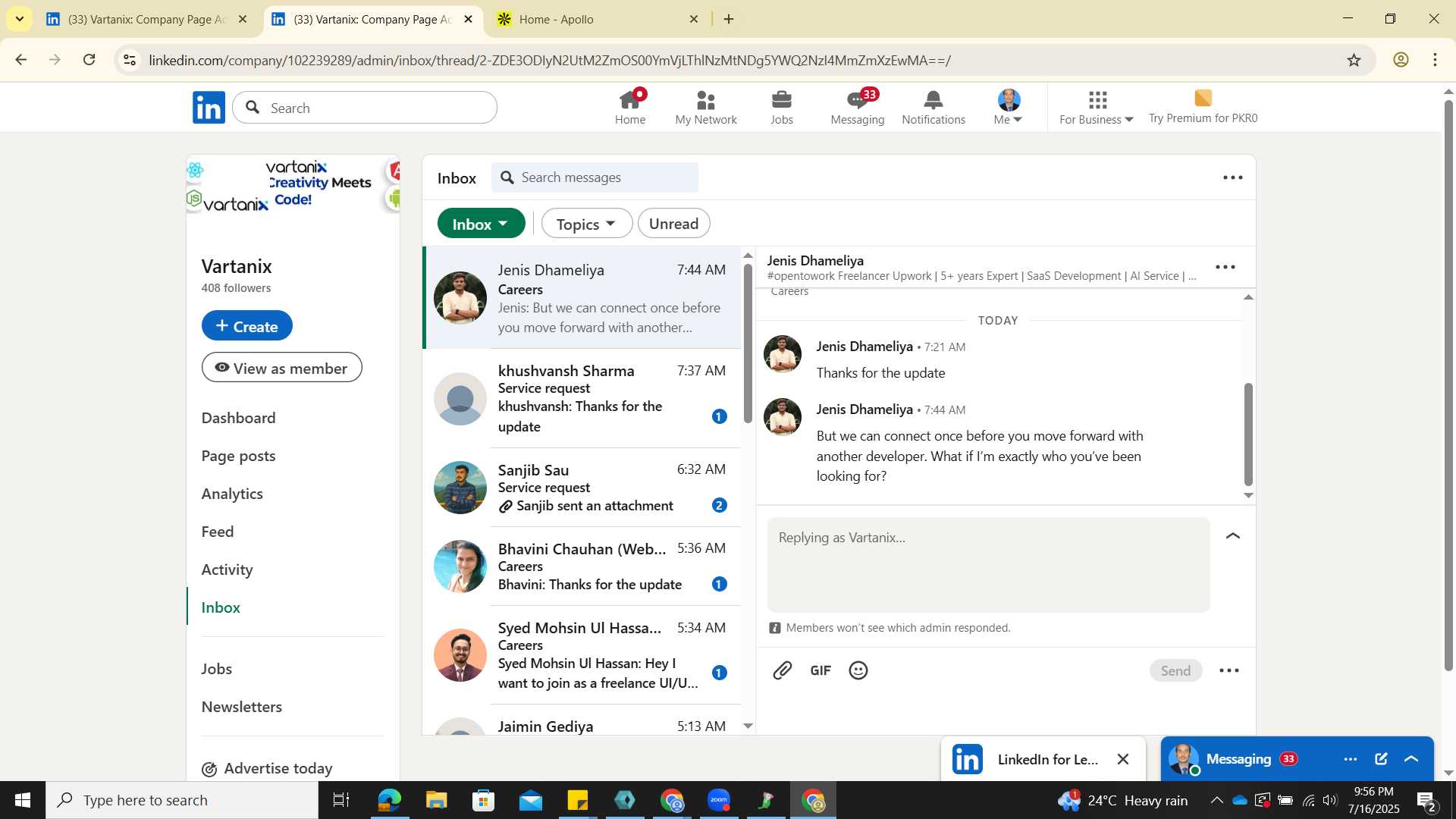Open Messaging overlay options ellipsis

point(1350,759)
